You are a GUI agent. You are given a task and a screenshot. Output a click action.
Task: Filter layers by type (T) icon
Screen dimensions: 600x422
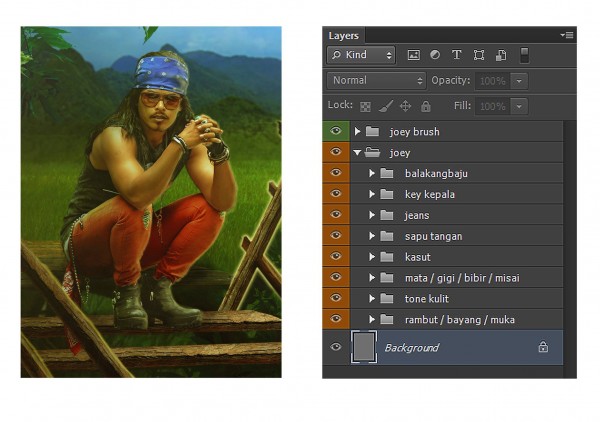[457, 55]
